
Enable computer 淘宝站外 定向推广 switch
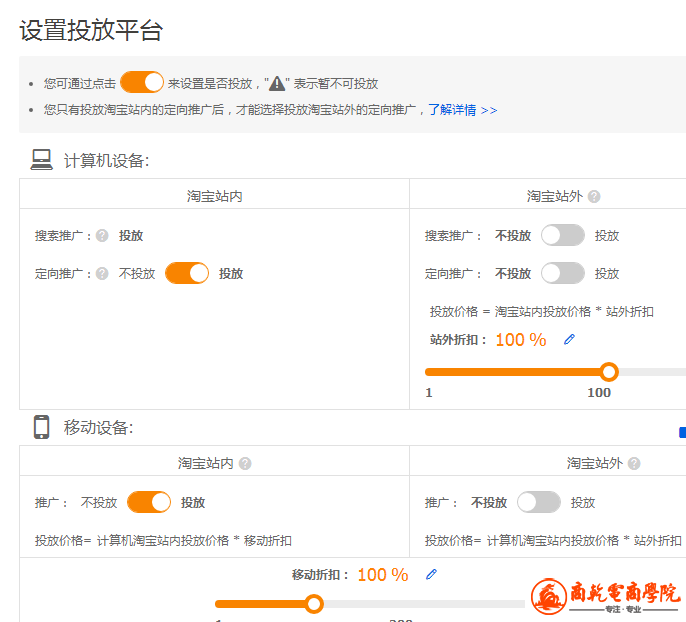[x=563, y=273]
